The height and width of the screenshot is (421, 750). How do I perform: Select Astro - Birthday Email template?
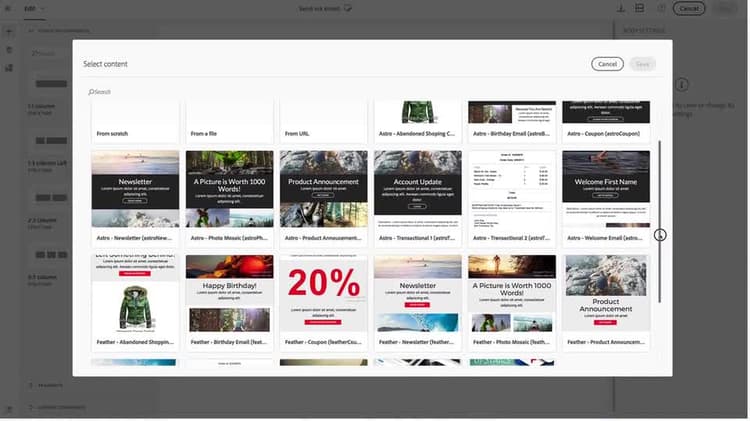[512, 122]
